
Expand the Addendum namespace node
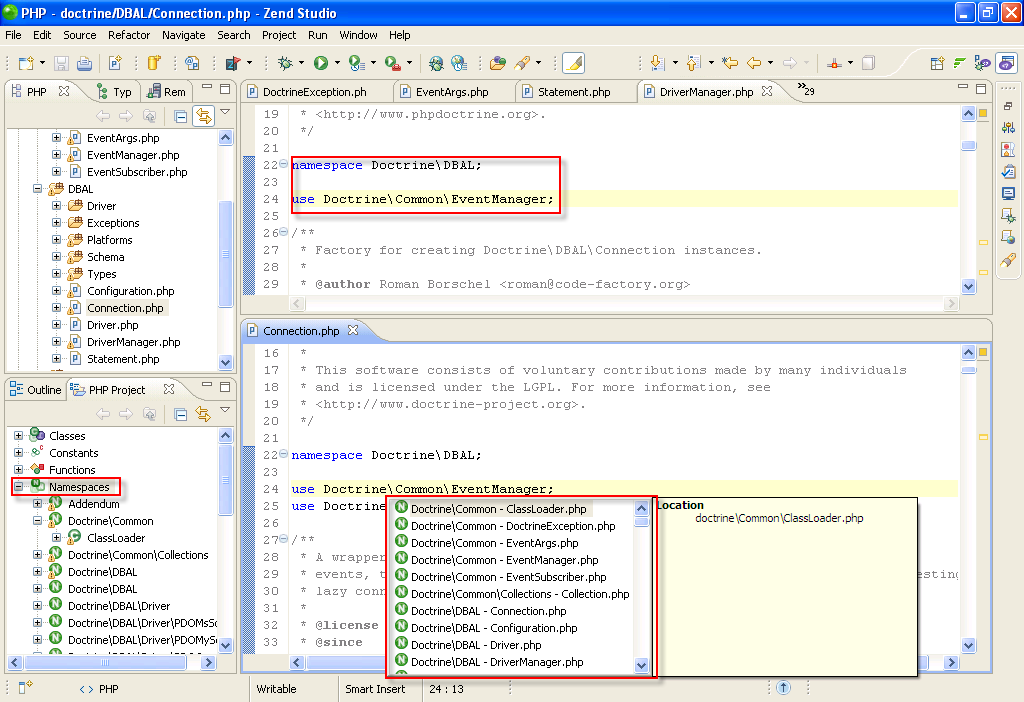38,504
